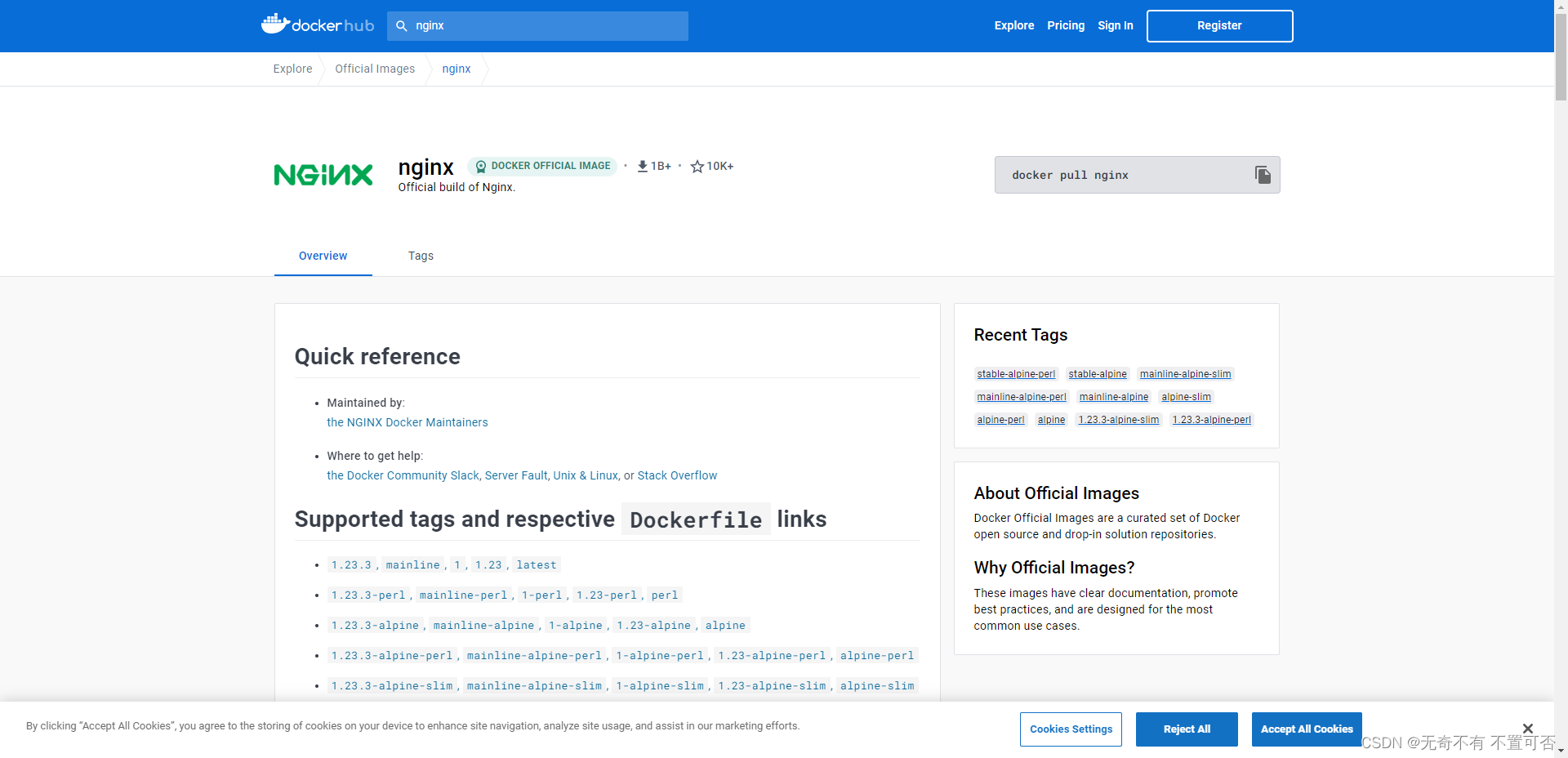Open Cookies Settings
Screen dimensions: 1568x758
[1071, 729]
